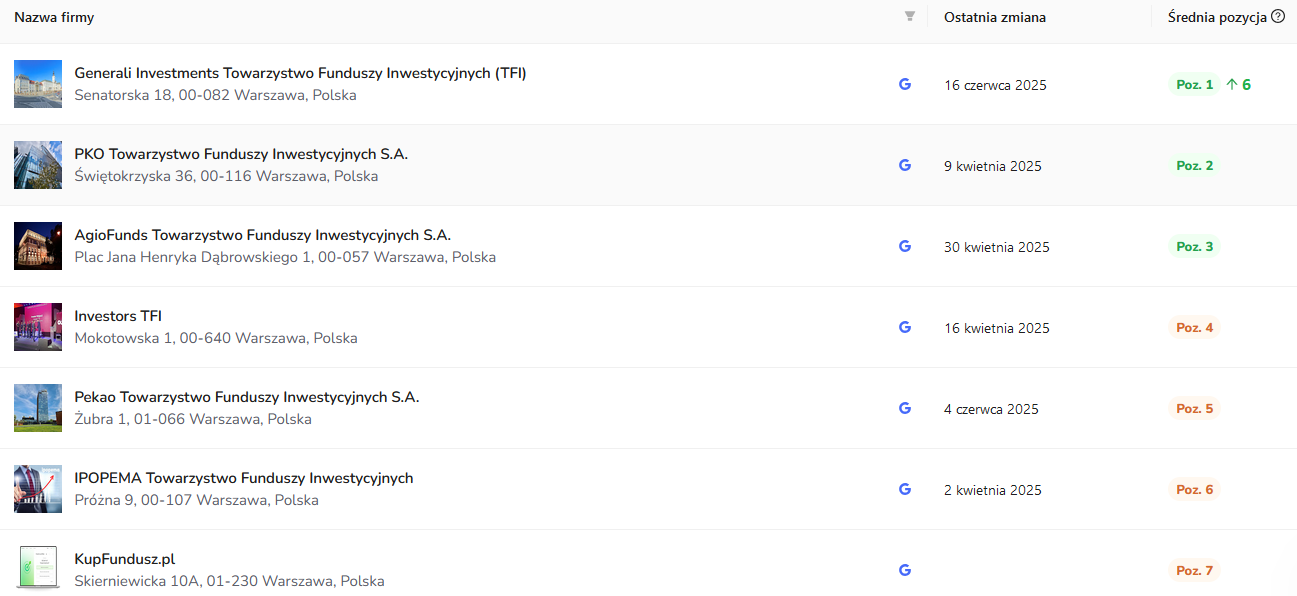Image resolution: width=1297 pixels, height=596 pixels.
Task: Click the AgioFunds night building thumbnail
Action: click(x=38, y=246)
